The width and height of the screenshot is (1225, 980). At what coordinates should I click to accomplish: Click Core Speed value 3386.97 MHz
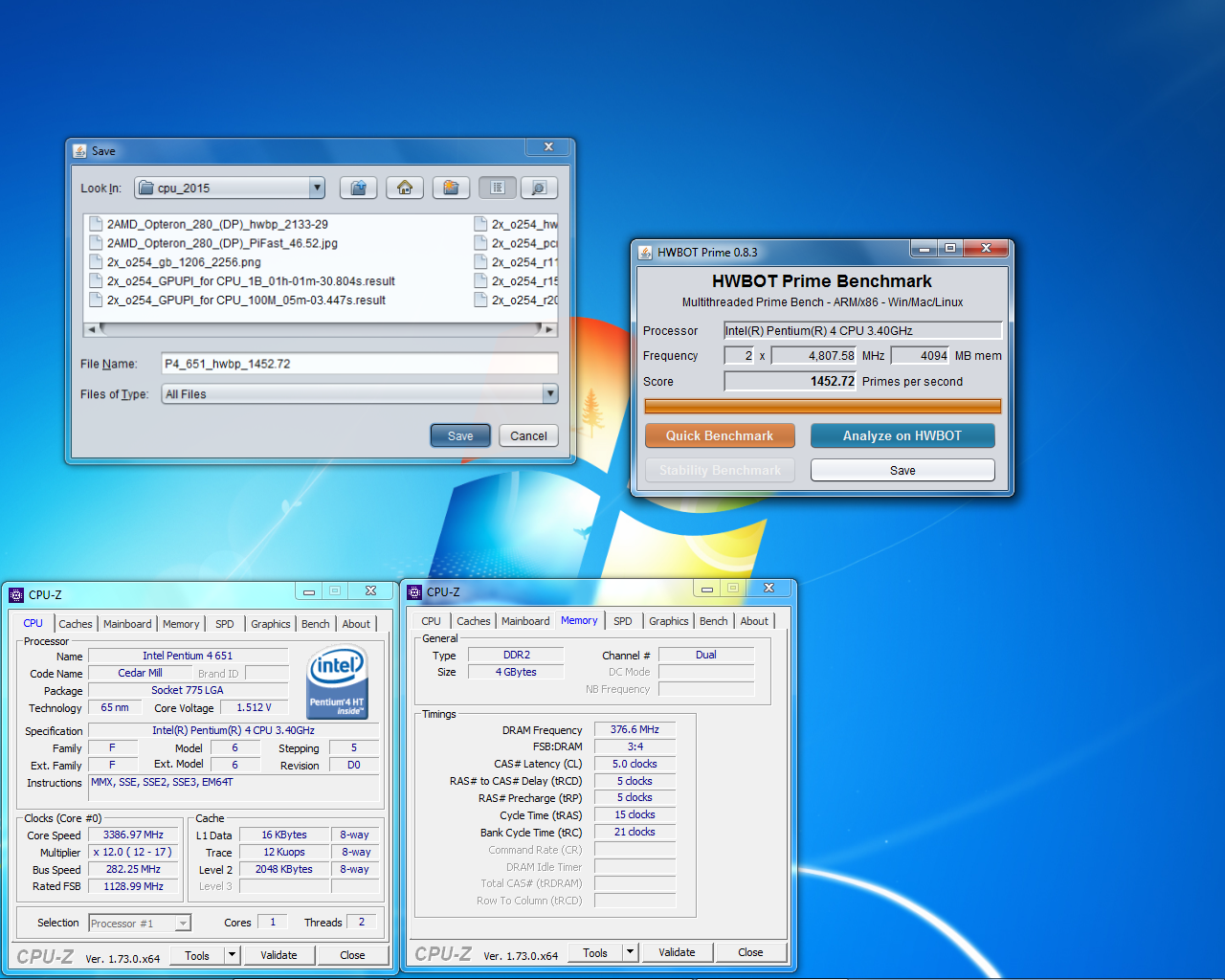[134, 835]
